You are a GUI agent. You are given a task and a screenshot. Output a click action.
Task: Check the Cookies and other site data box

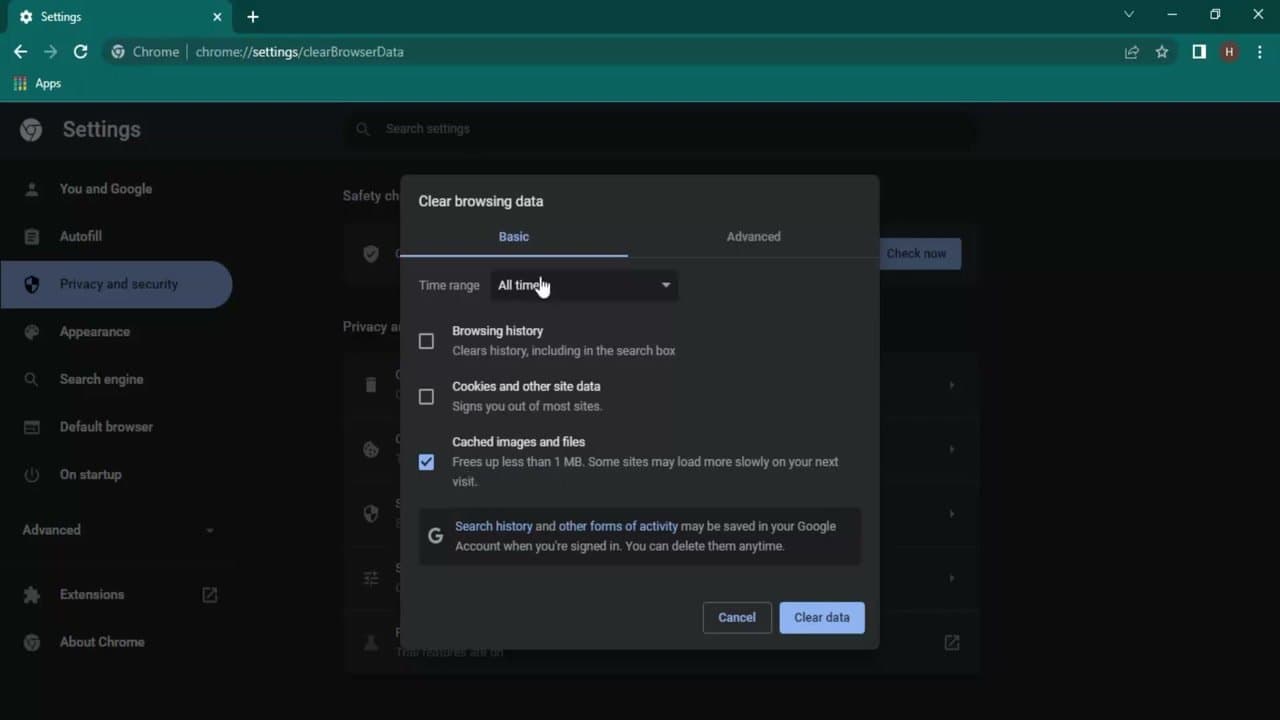point(427,397)
